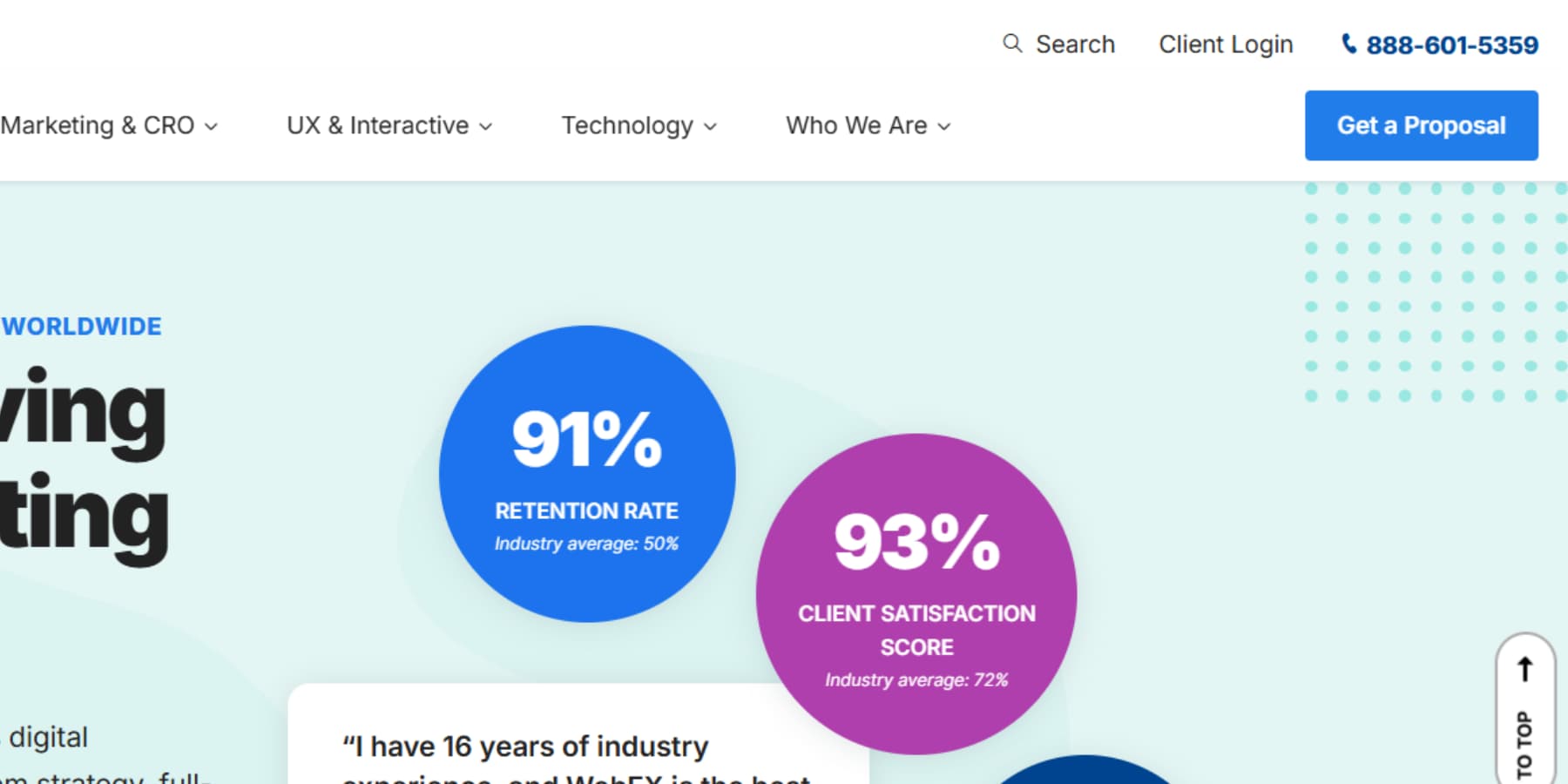Open the UX & Interactive menu label
This screenshot has width=1568, height=784.
tap(377, 125)
